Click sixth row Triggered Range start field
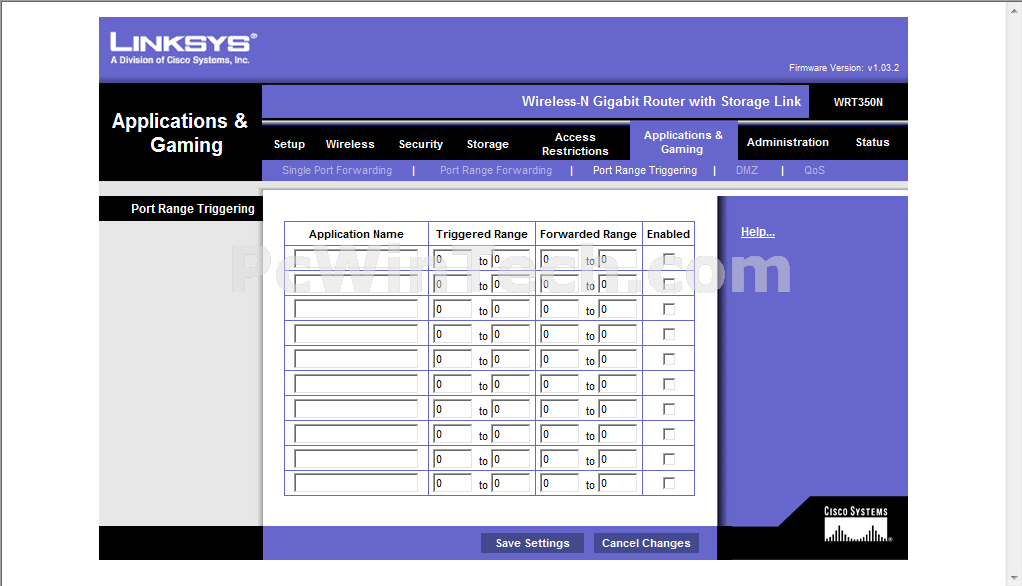Image resolution: width=1022 pixels, height=586 pixels. 452,383
